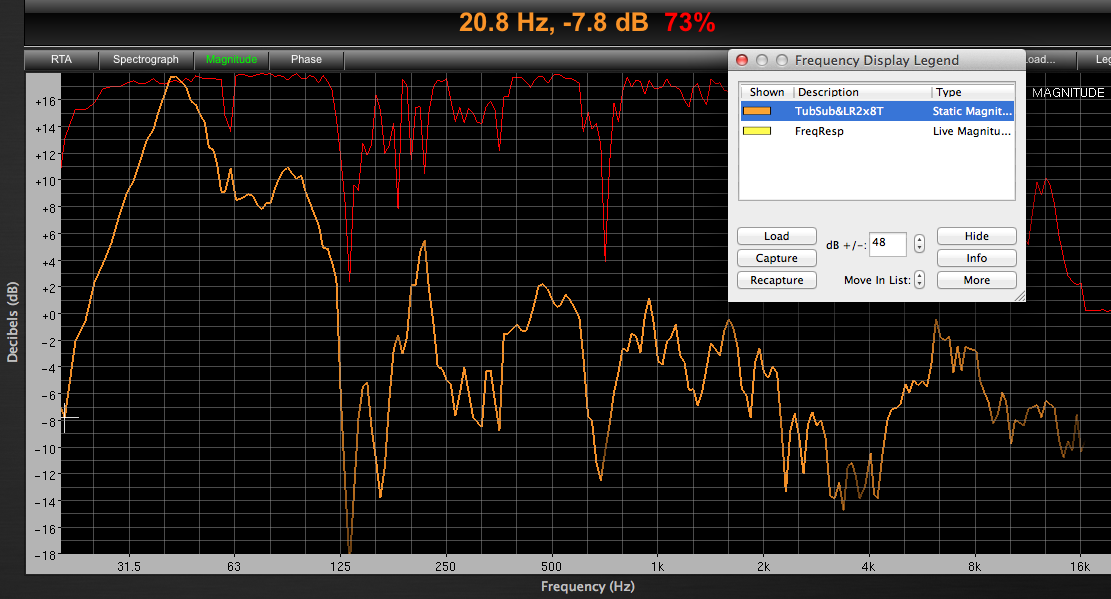Viewport: 1111px width, 599px height.
Task: Click the Move In List stepper
Action: pyautogui.click(x=919, y=280)
